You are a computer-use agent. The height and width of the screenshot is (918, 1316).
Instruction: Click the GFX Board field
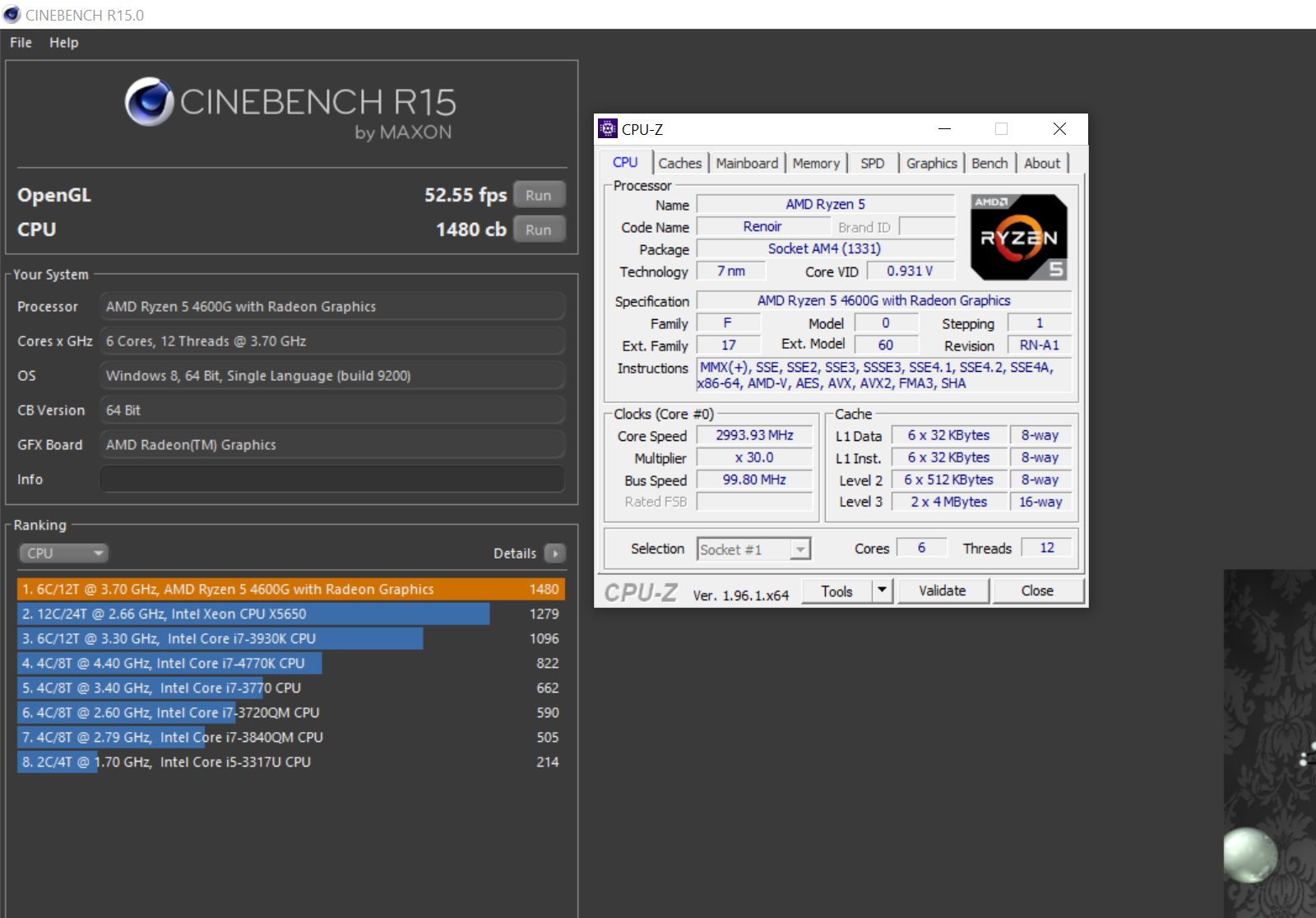click(332, 445)
